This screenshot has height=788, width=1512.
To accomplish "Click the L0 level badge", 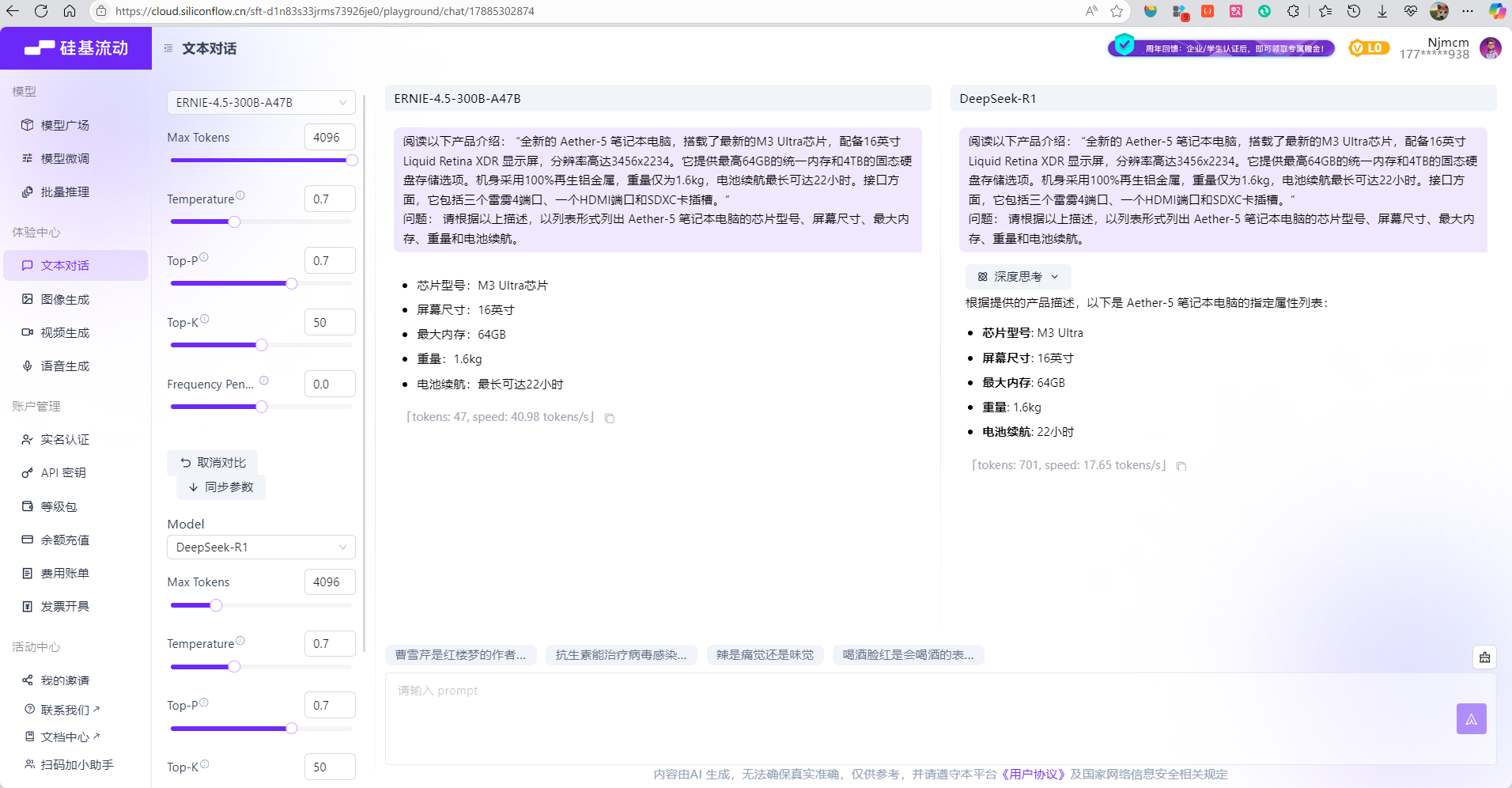I will click(x=1368, y=48).
